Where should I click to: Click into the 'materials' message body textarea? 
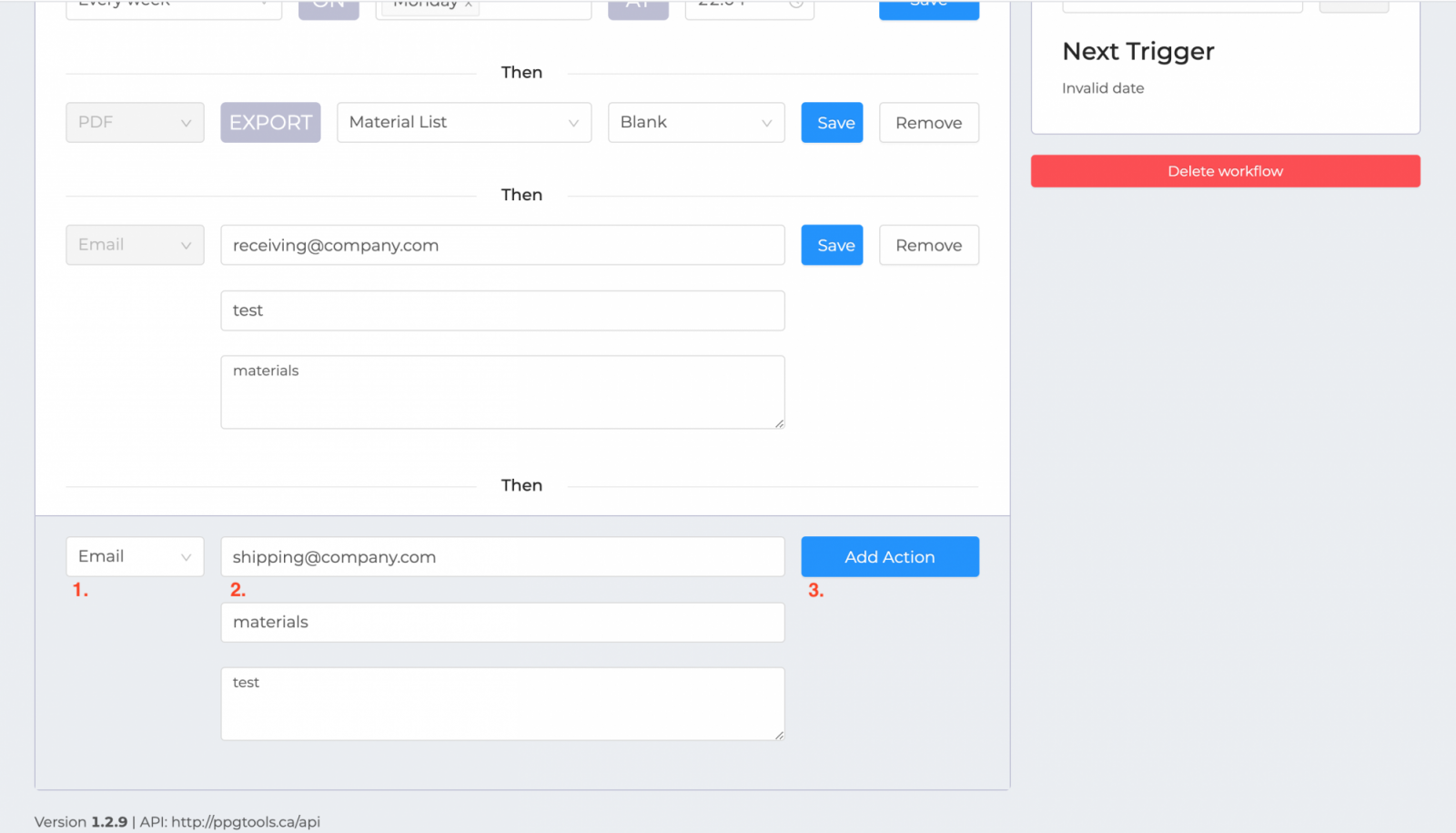tap(502, 392)
